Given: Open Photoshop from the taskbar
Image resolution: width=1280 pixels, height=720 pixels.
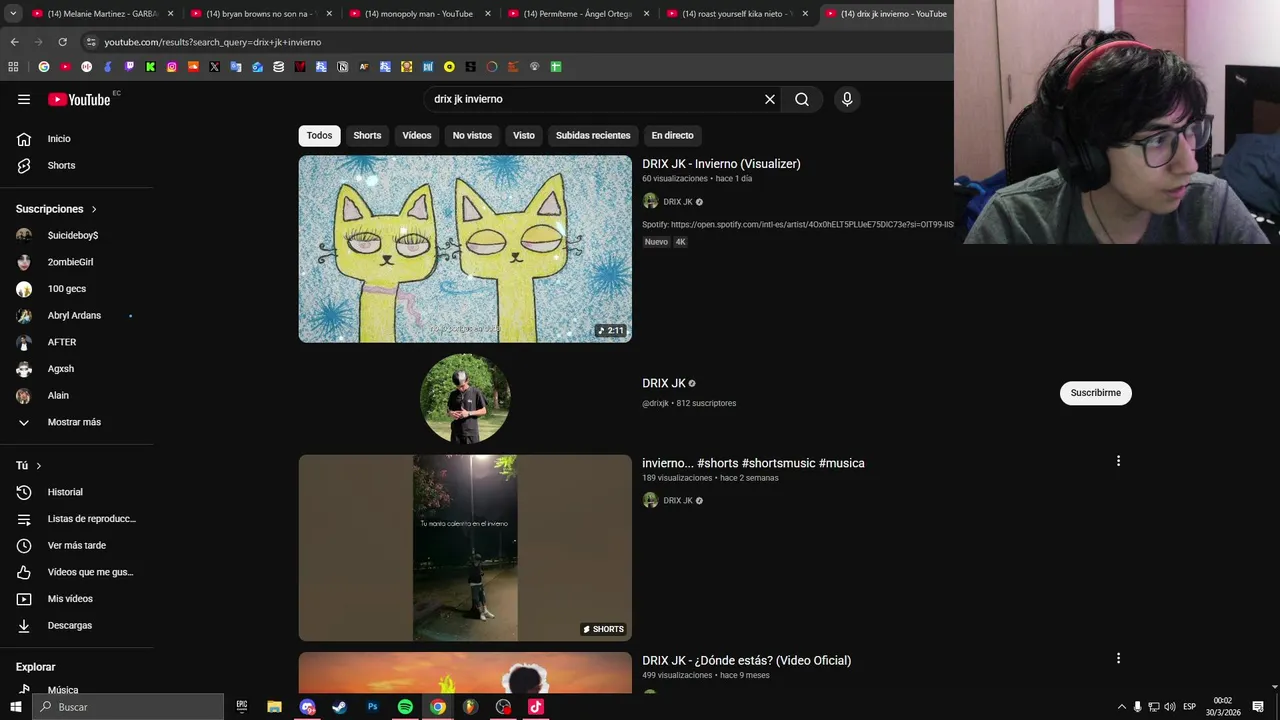Looking at the screenshot, I should (372, 707).
